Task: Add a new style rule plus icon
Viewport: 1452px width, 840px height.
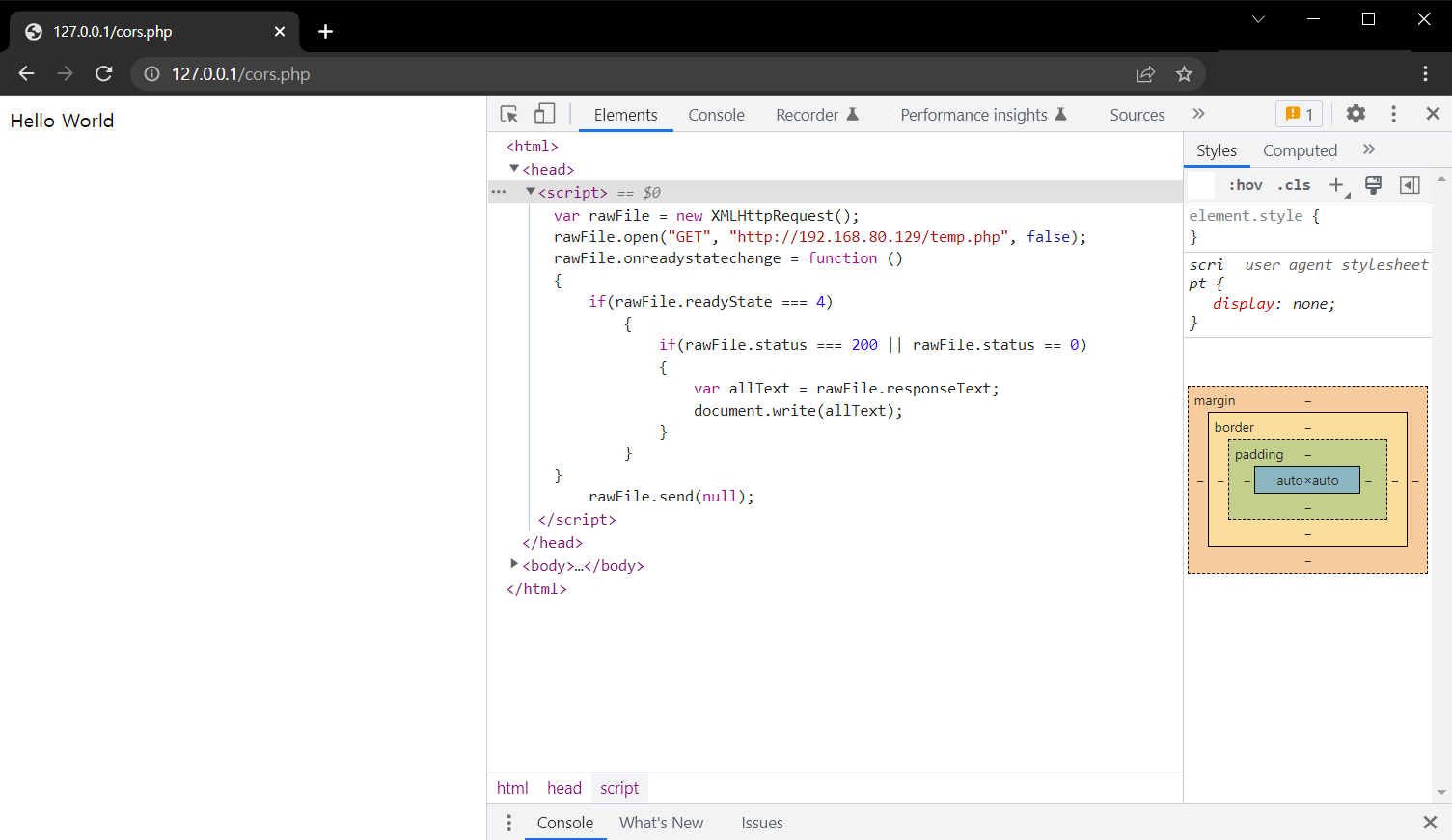Action: [1336, 185]
